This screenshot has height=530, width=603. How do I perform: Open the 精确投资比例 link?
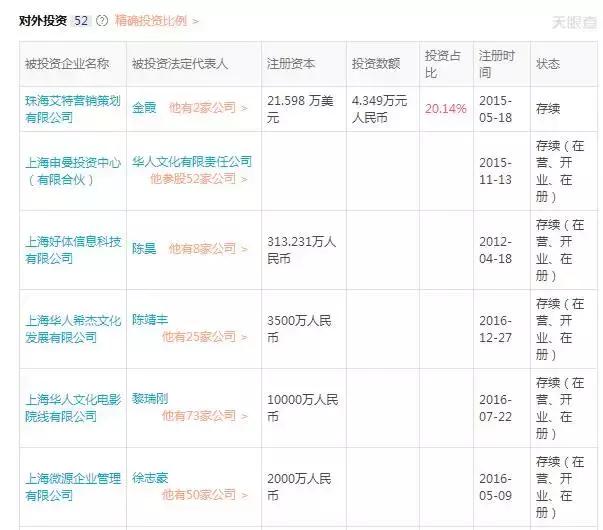point(157,21)
